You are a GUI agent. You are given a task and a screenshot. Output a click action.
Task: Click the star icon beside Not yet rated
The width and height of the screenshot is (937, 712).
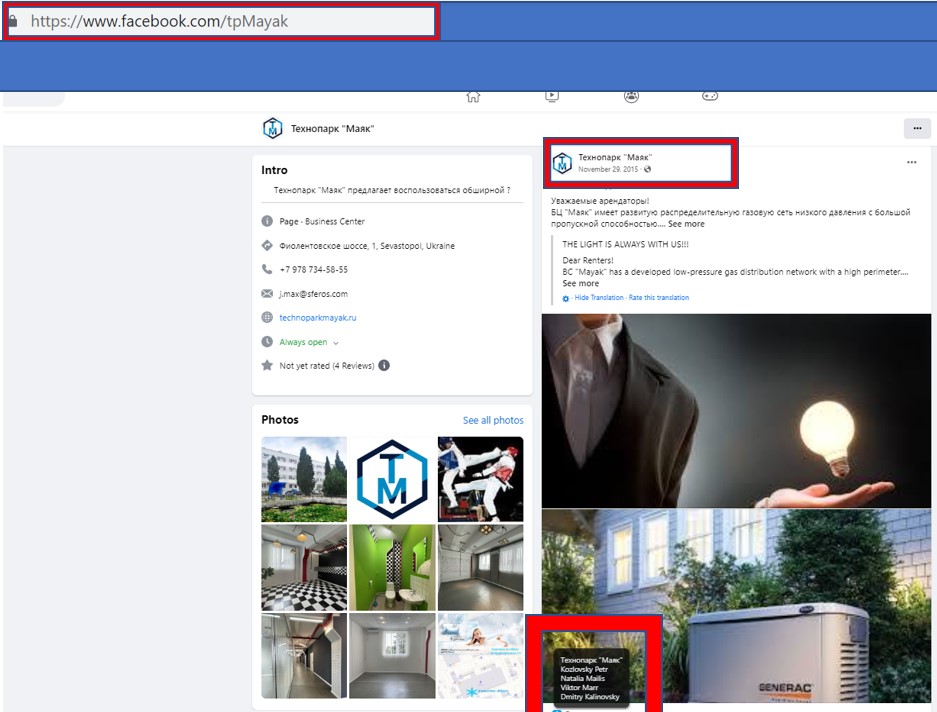pos(267,365)
